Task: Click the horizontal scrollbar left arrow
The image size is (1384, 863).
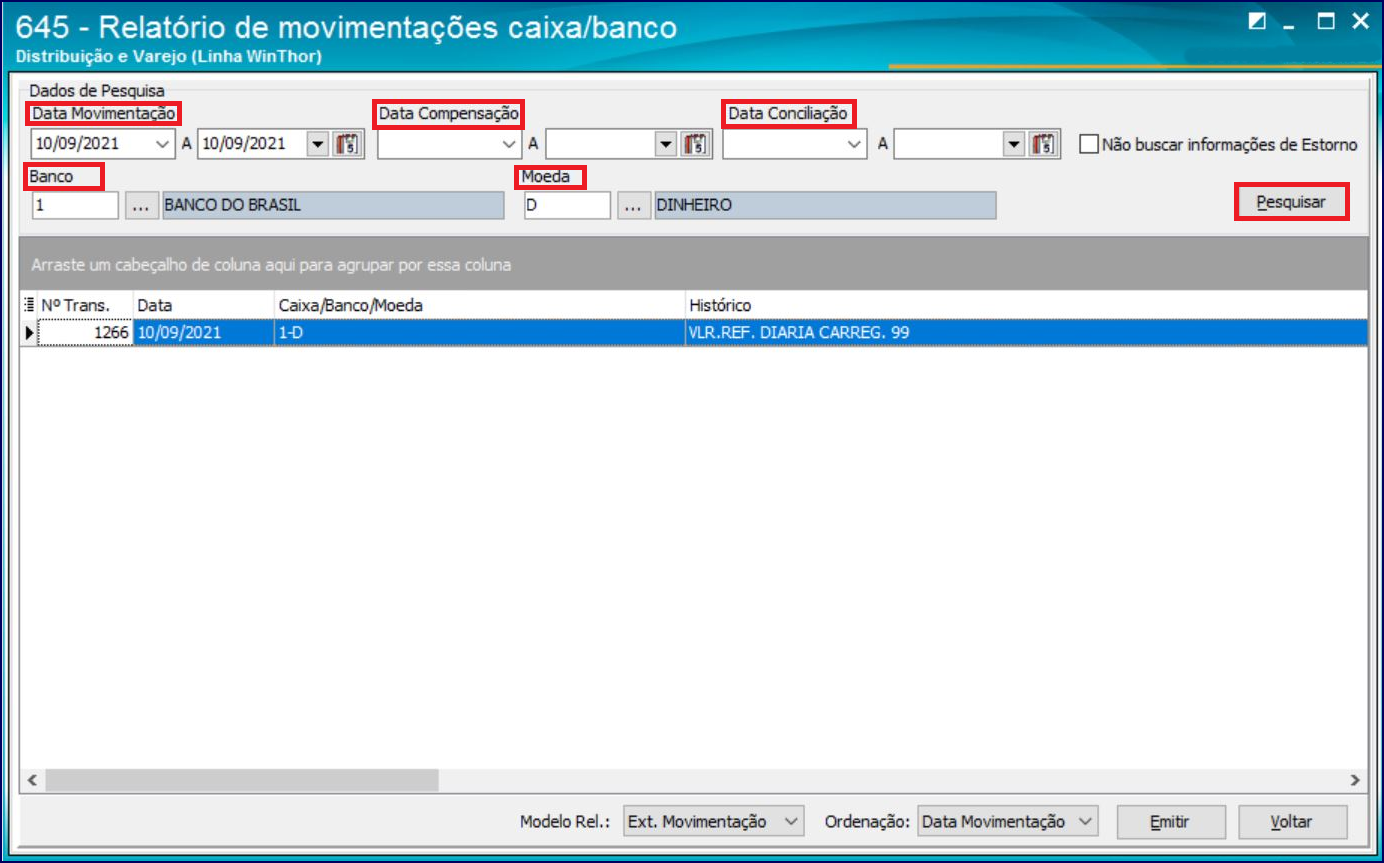Action: [30, 780]
